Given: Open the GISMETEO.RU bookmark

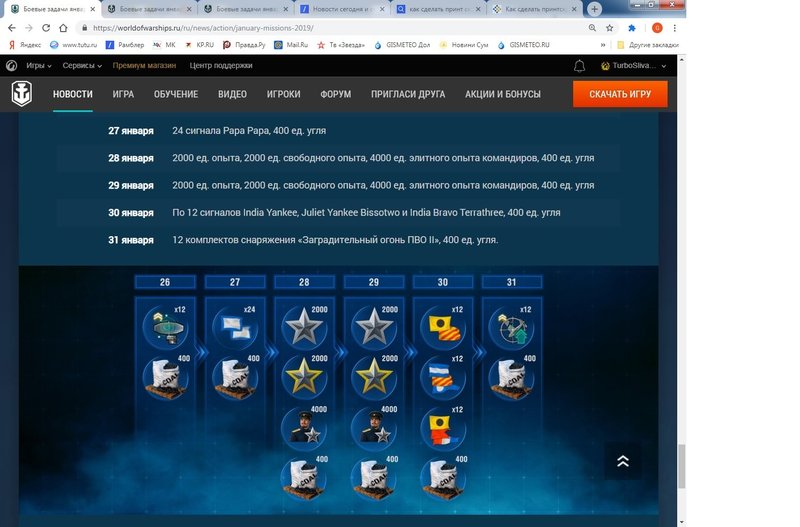Looking at the screenshot, I should (x=523, y=45).
